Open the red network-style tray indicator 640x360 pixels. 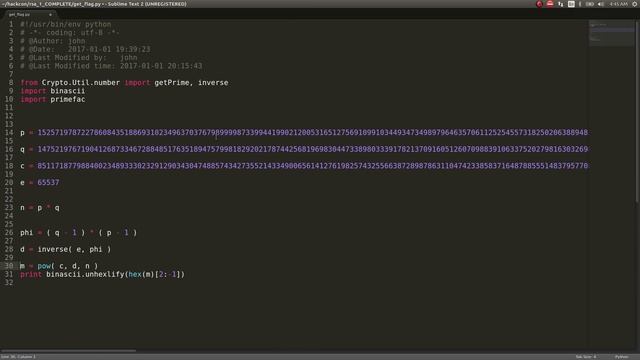[x=550, y=4]
